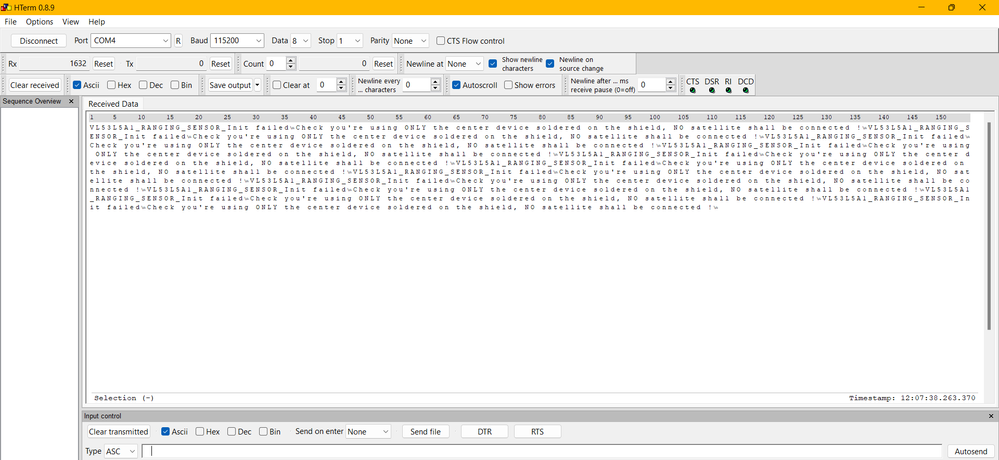Click the Rx 1632 counter value
999x460 pixels.
[78, 64]
